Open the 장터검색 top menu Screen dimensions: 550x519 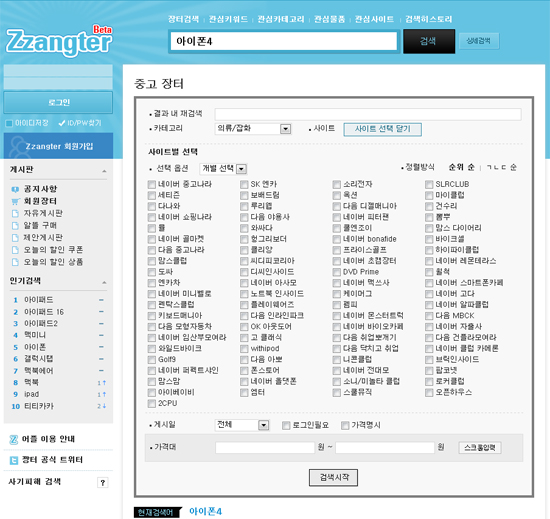coord(183,19)
